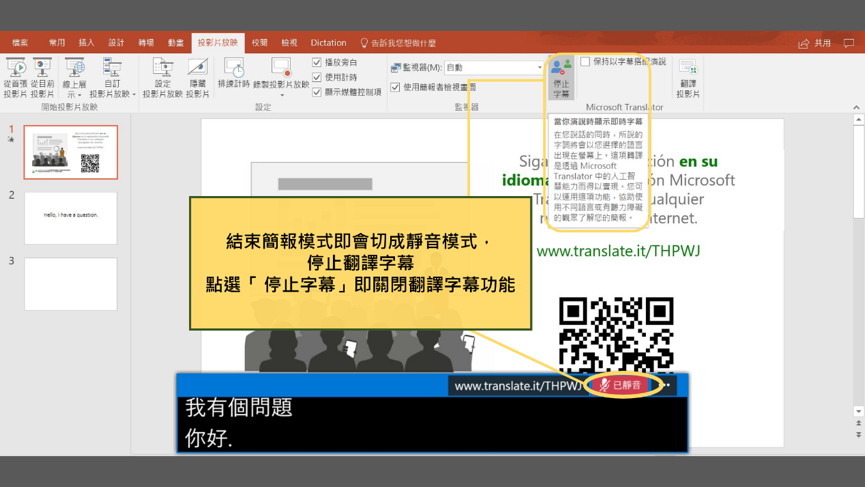The height and width of the screenshot is (487, 865).
Task: Click the Tell me lightbulb search box
Action: point(398,43)
